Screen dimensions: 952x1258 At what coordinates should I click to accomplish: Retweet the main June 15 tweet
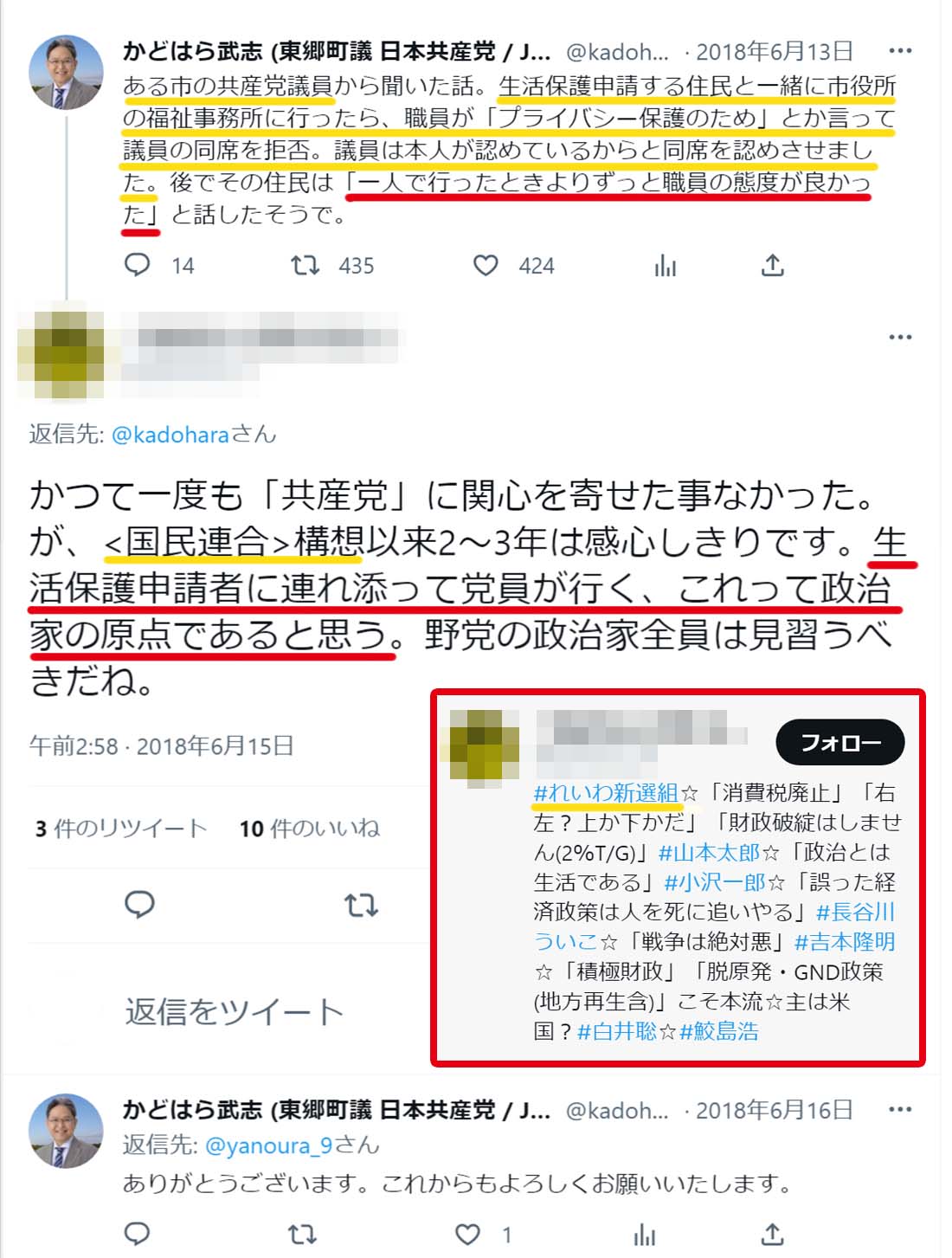click(361, 906)
